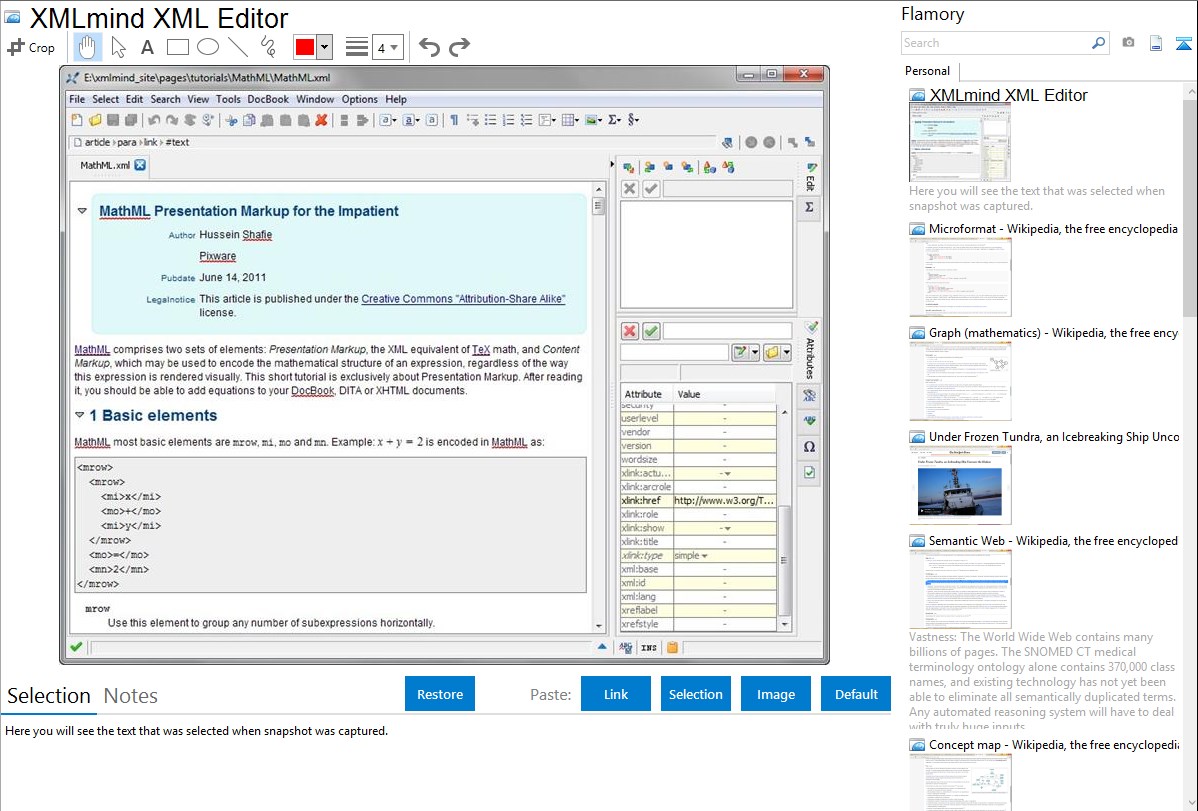Select the ellipse drawing tool
This screenshot has height=811, width=1198.
208,47
